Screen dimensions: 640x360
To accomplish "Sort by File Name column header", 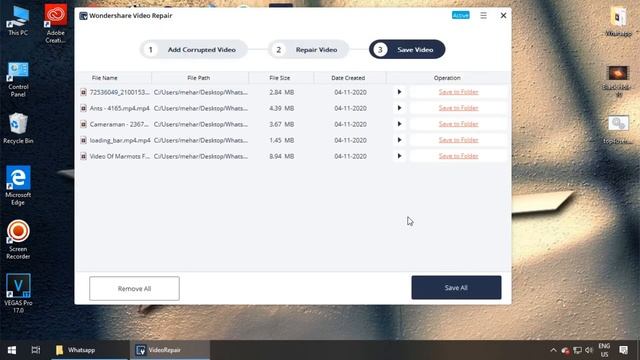I will tap(104, 78).
